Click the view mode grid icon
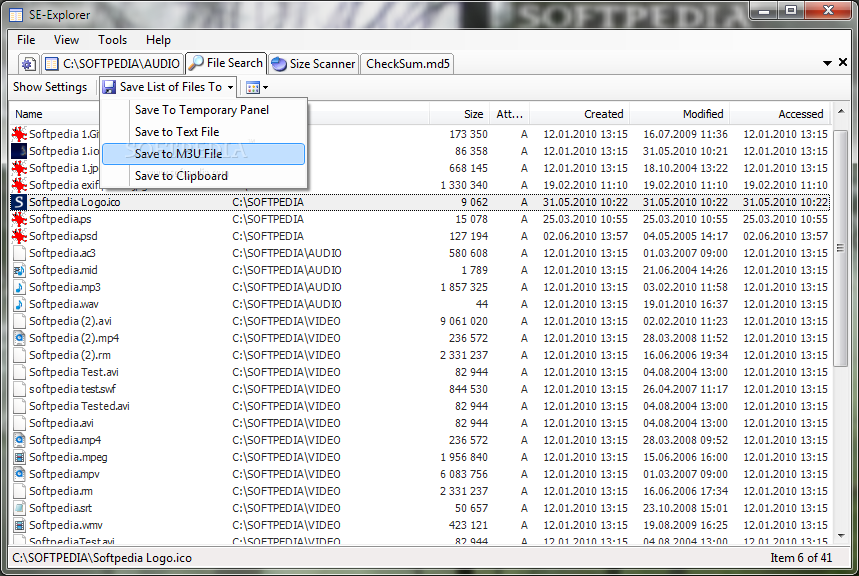The width and height of the screenshot is (859, 576). 253,88
